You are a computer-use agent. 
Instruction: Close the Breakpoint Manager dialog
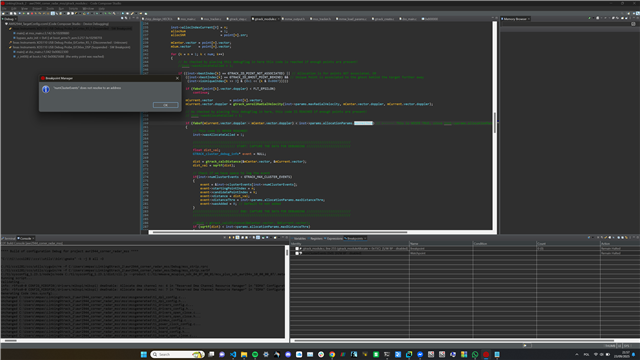[177, 78]
